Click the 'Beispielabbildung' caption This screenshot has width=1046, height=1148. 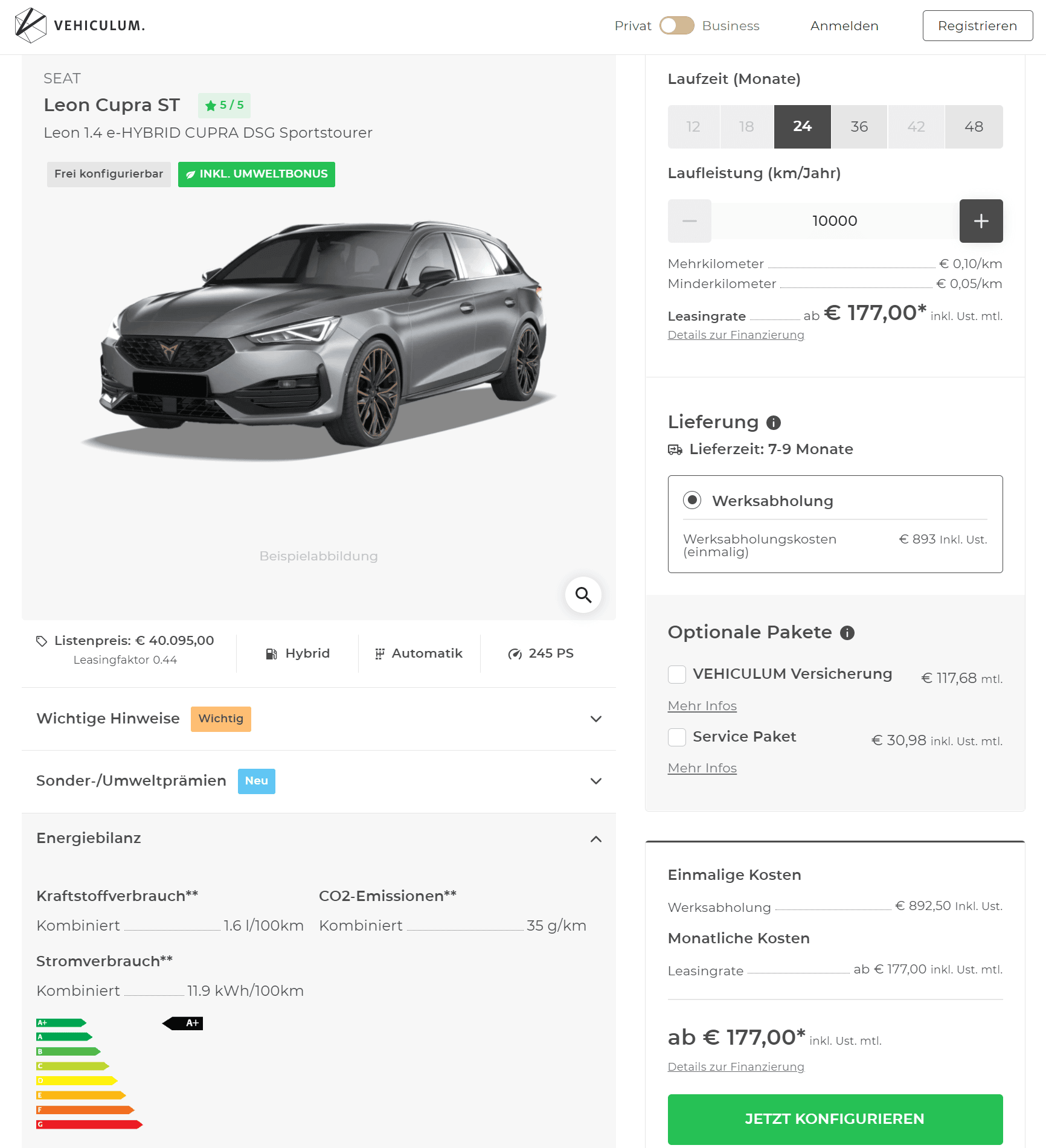point(319,556)
